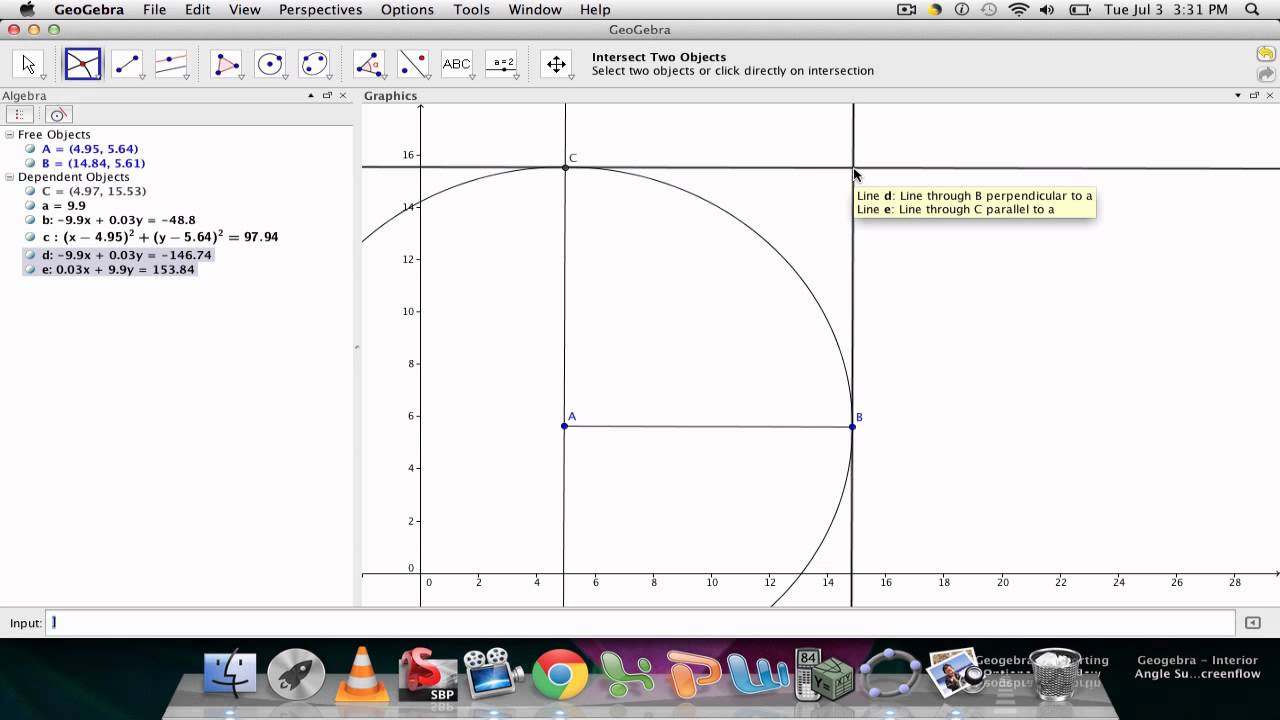Image resolution: width=1280 pixels, height=720 pixels.
Task: Toggle visibility bullet for point C
Action: pos(31,191)
